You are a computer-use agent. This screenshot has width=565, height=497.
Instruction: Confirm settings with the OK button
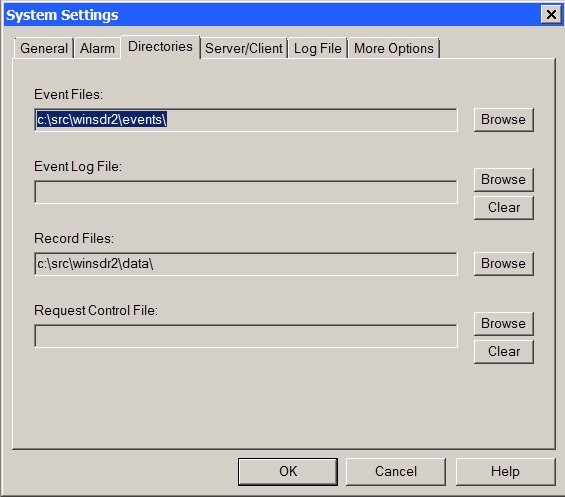click(x=288, y=472)
